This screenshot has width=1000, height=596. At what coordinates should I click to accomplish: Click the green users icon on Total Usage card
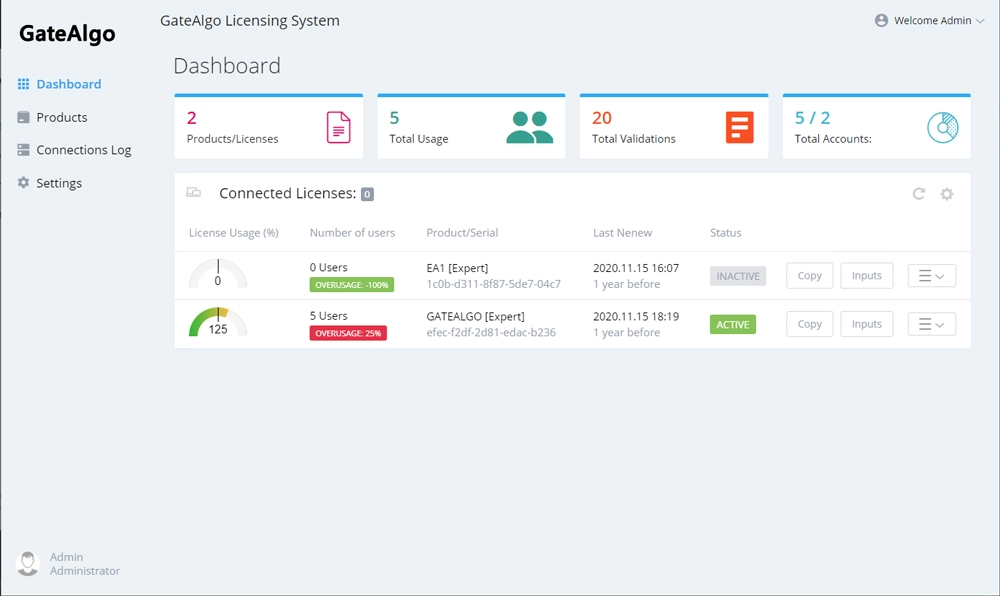tap(529, 127)
